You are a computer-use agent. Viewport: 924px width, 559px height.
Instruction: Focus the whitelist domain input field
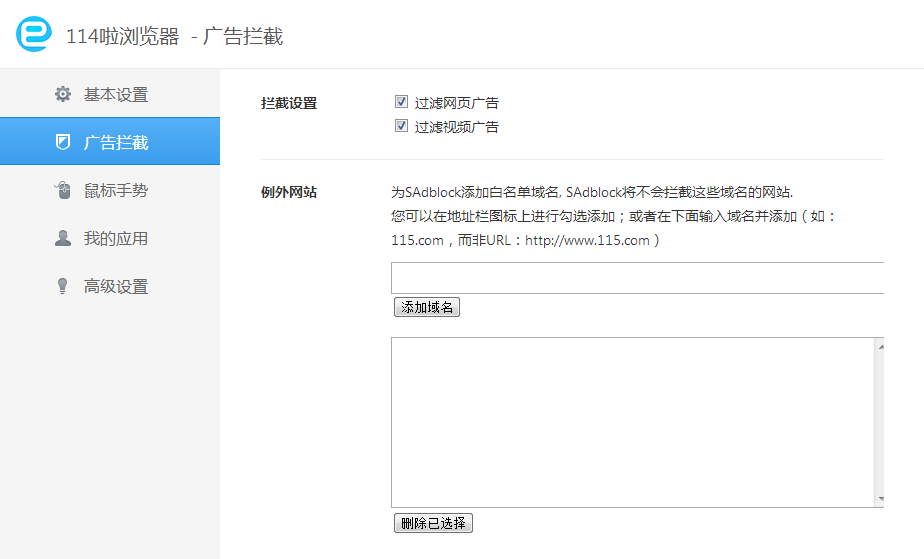(638, 278)
